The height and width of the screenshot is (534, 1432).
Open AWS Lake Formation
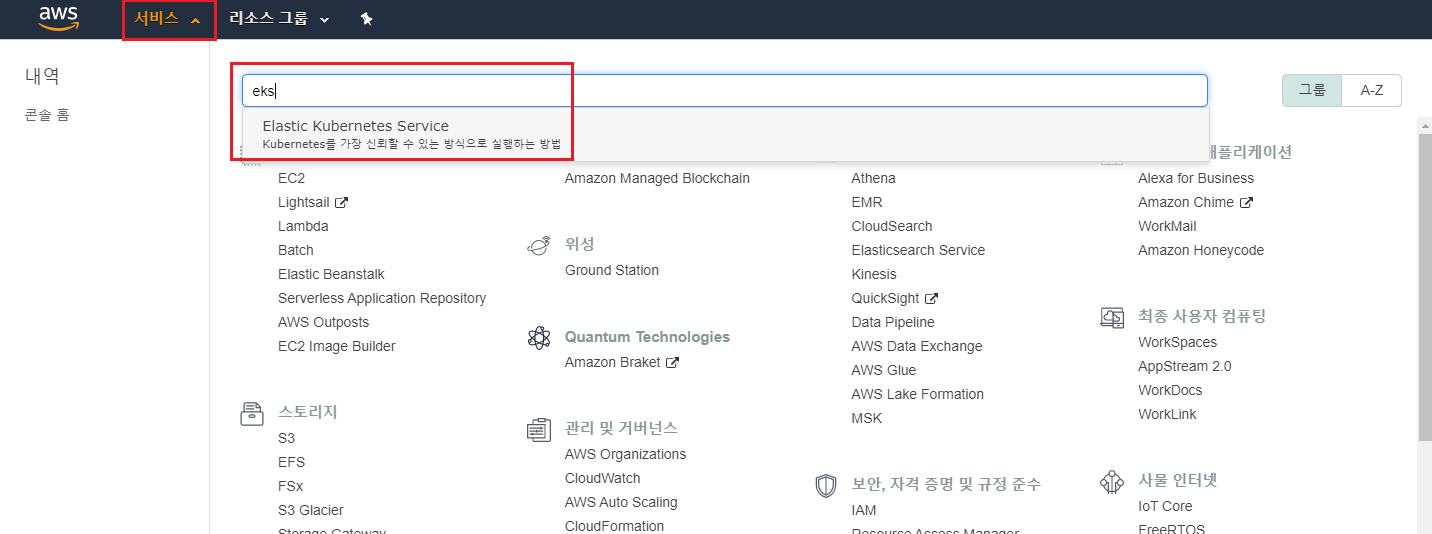918,394
